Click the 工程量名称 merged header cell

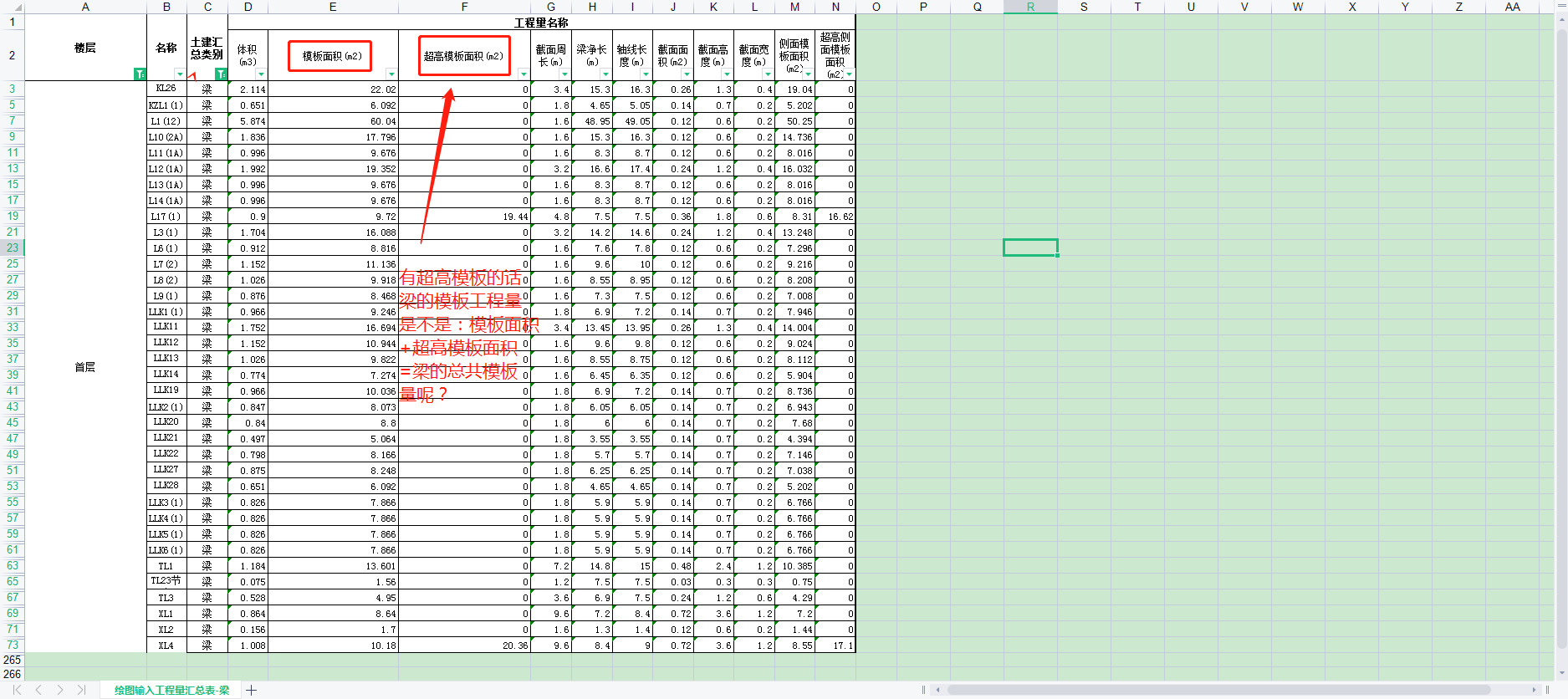pos(541,23)
